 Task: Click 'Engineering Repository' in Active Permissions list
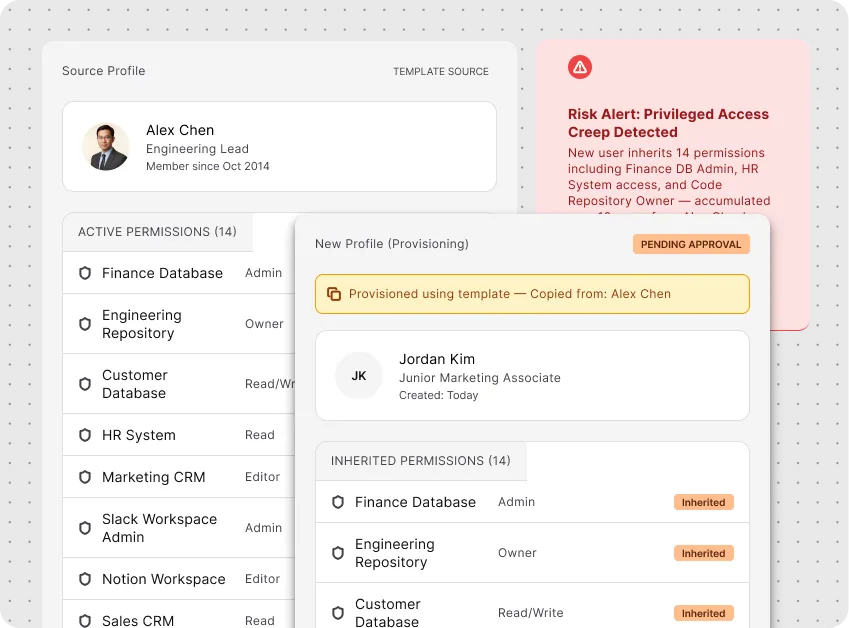[x=142, y=324]
